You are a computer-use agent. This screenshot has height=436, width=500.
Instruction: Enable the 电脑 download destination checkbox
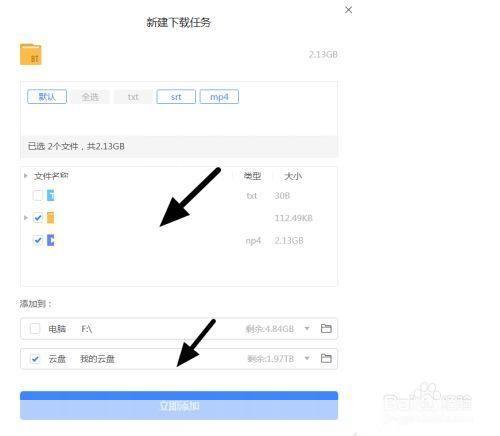pos(35,329)
